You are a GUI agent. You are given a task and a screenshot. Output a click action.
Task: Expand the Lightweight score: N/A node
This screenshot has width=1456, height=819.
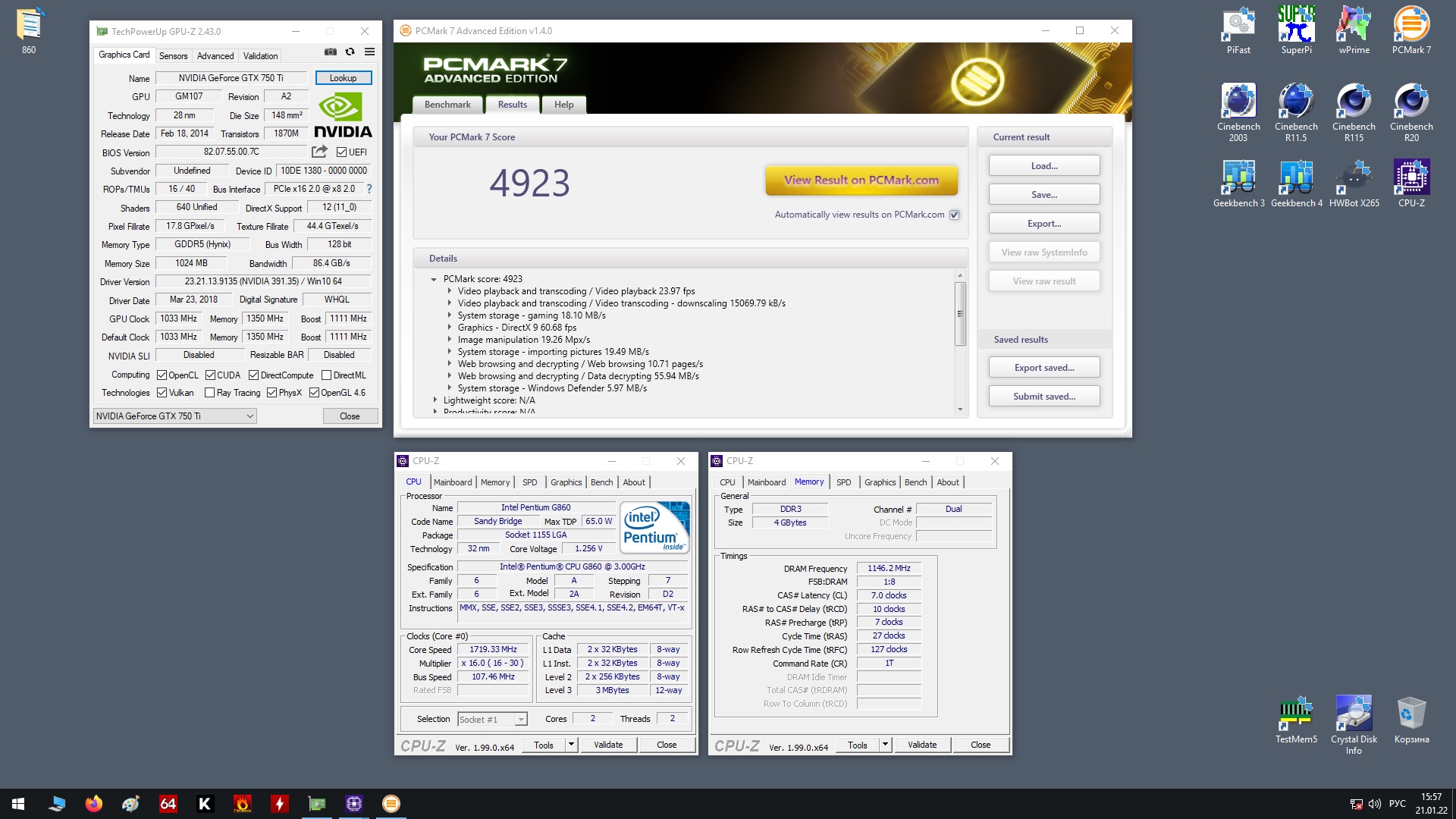pyautogui.click(x=435, y=400)
